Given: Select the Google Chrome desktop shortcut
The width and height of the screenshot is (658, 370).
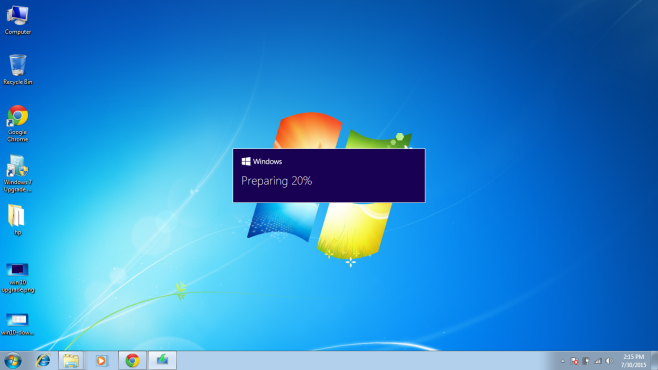Looking at the screenshot, I should (18, 123).
